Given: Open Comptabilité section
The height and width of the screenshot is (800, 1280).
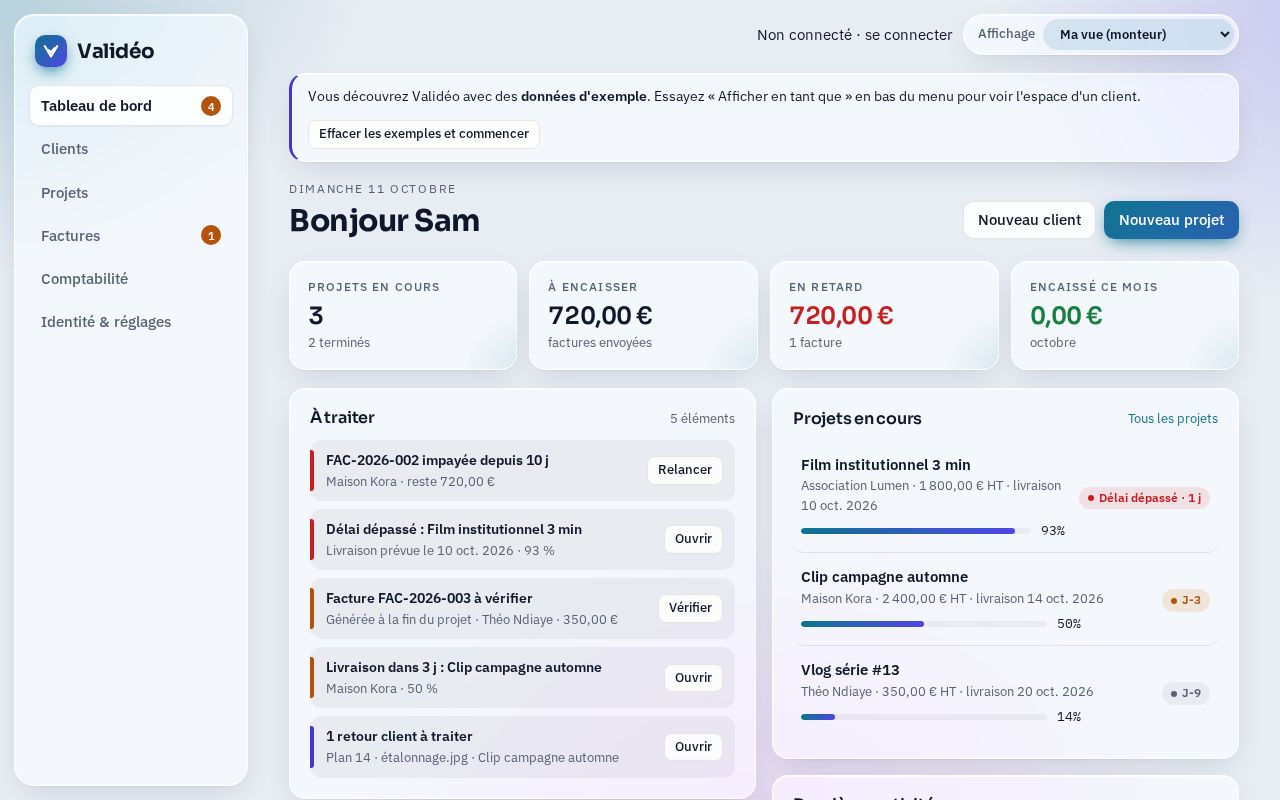Looking at the screenshot, I should click(131, 279).
